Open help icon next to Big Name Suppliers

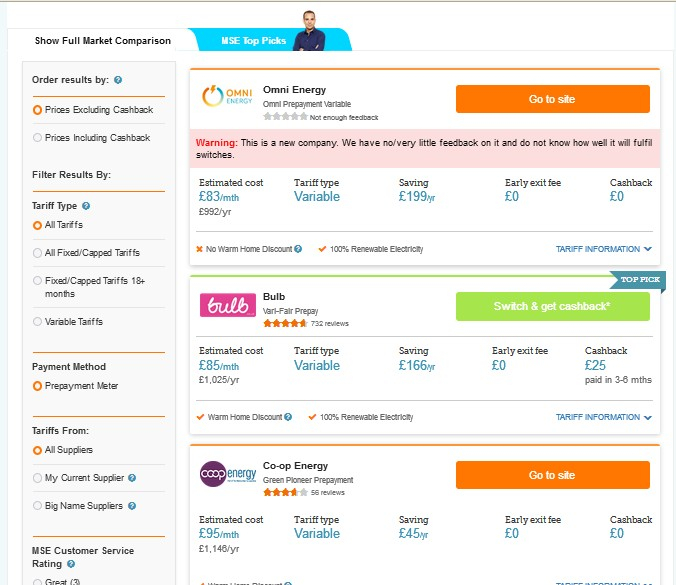tap(132, 506)
